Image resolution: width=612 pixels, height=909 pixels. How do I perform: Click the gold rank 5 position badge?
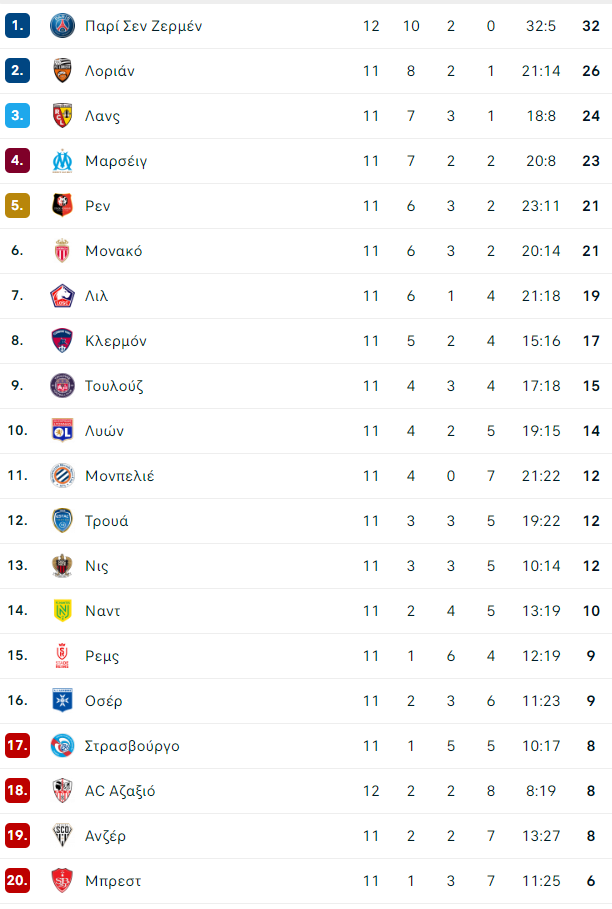pos(17,205)
